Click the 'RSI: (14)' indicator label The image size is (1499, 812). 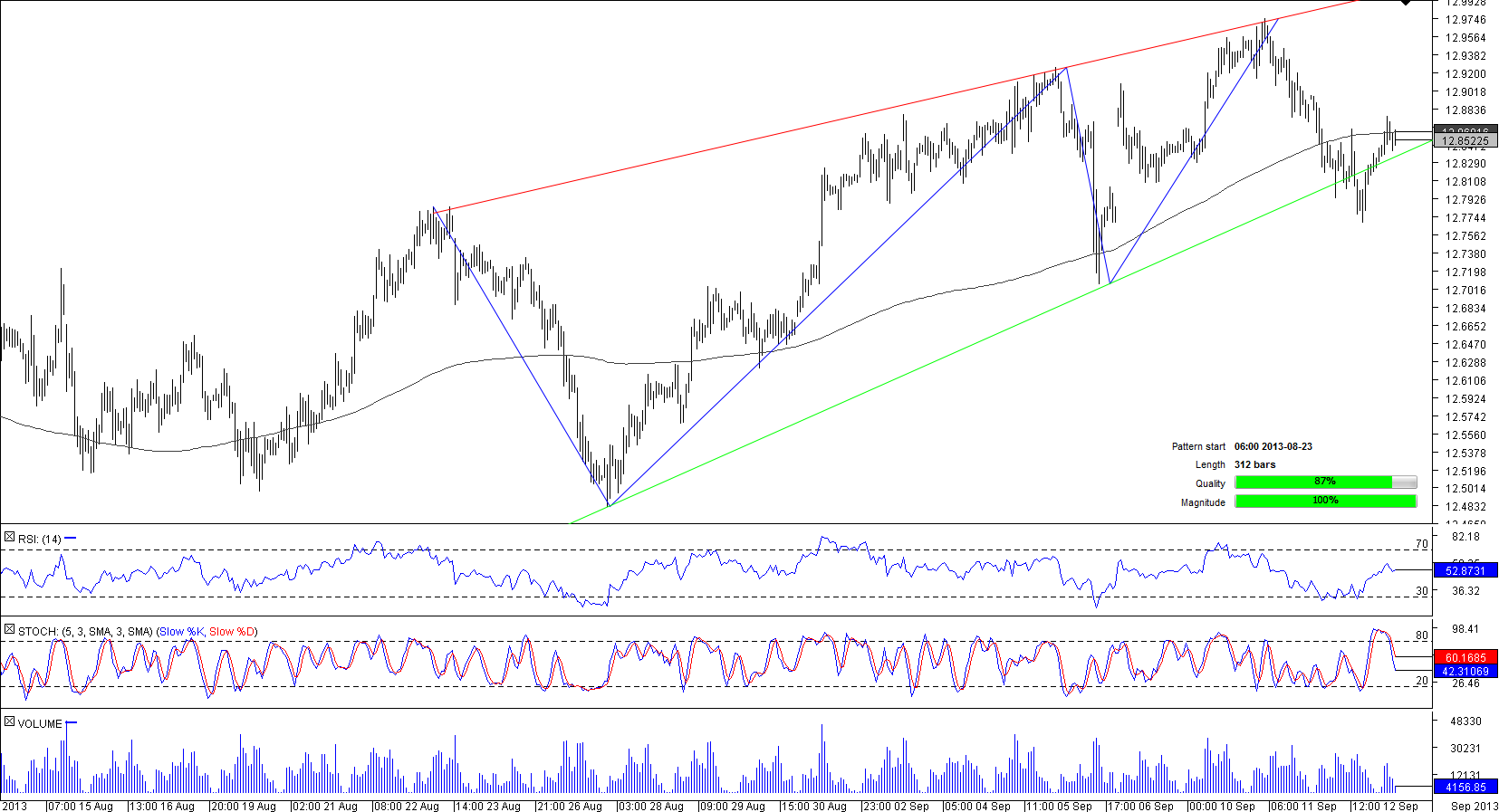(x=40, y=540)
